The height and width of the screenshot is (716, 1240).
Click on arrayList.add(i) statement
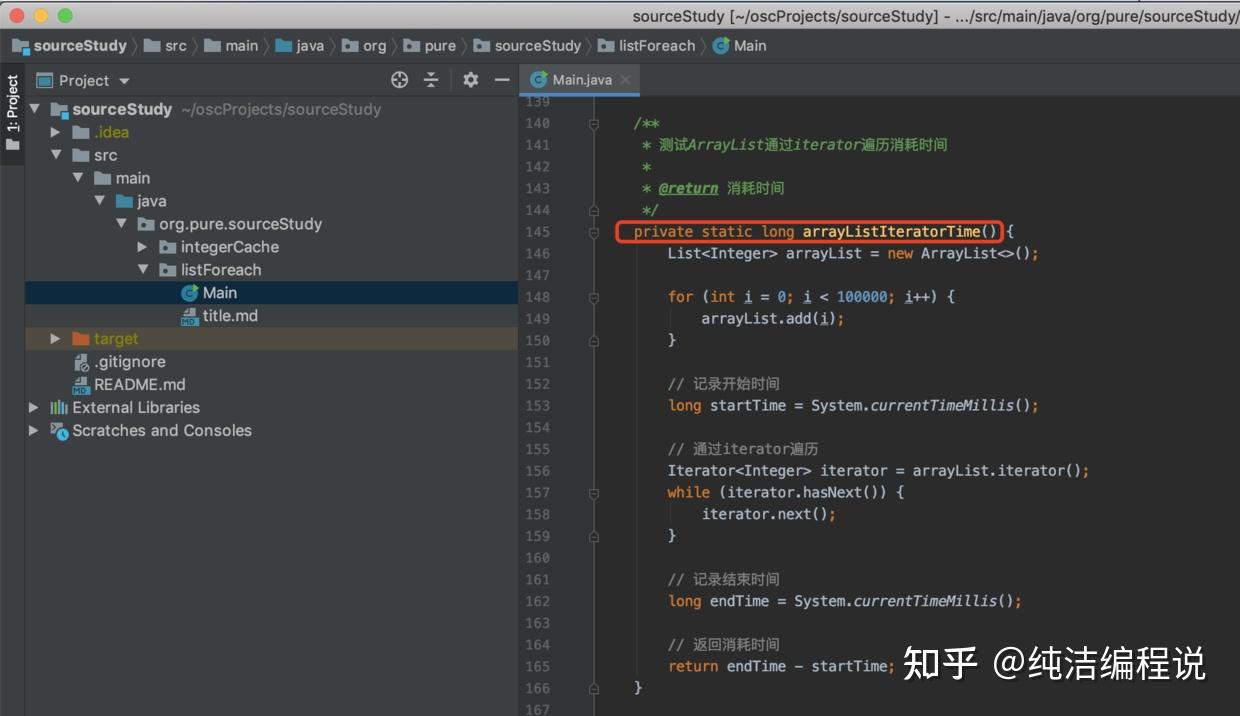tap(772, 319)
